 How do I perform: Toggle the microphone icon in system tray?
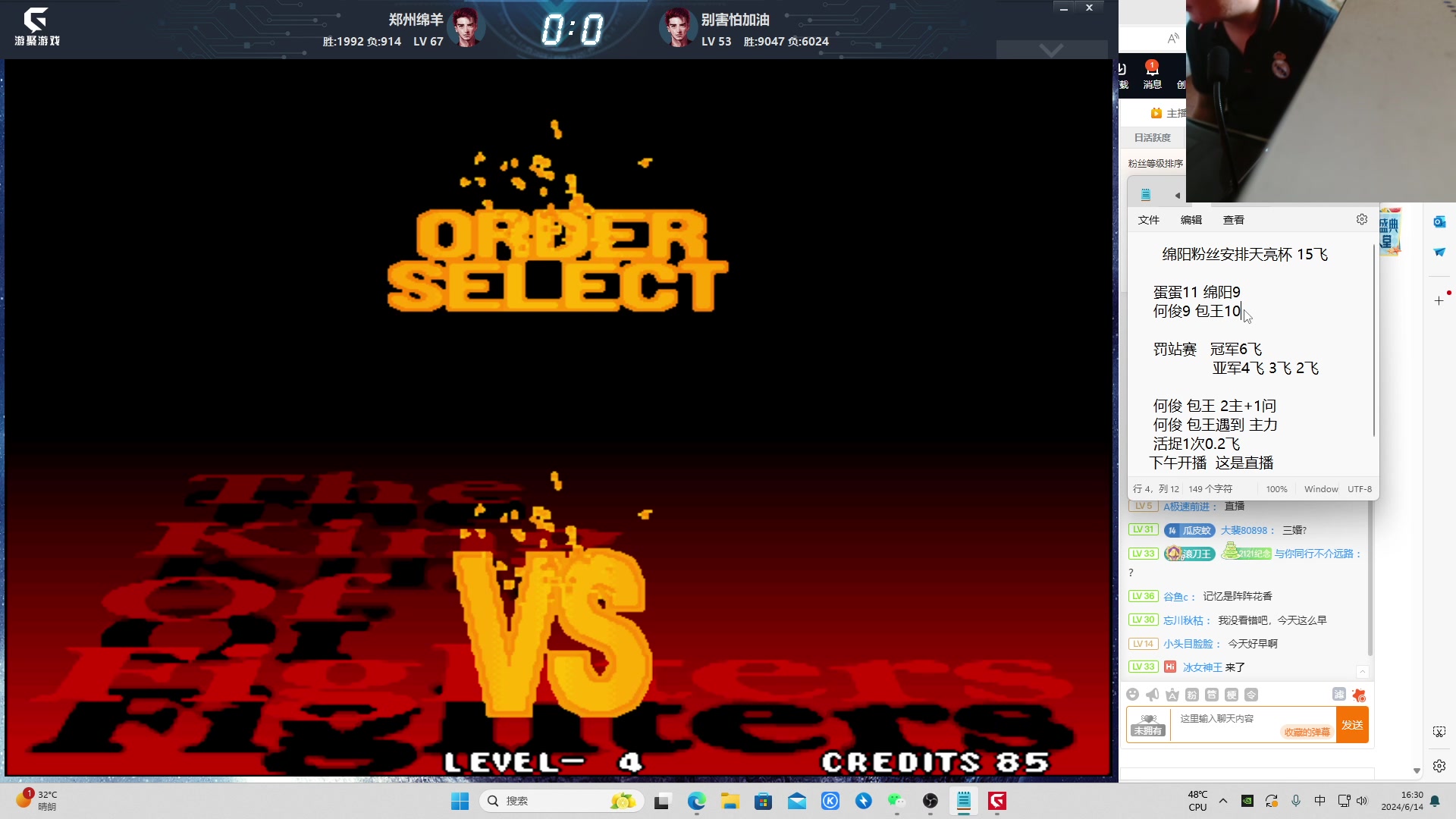click(x=1296, y=801)
